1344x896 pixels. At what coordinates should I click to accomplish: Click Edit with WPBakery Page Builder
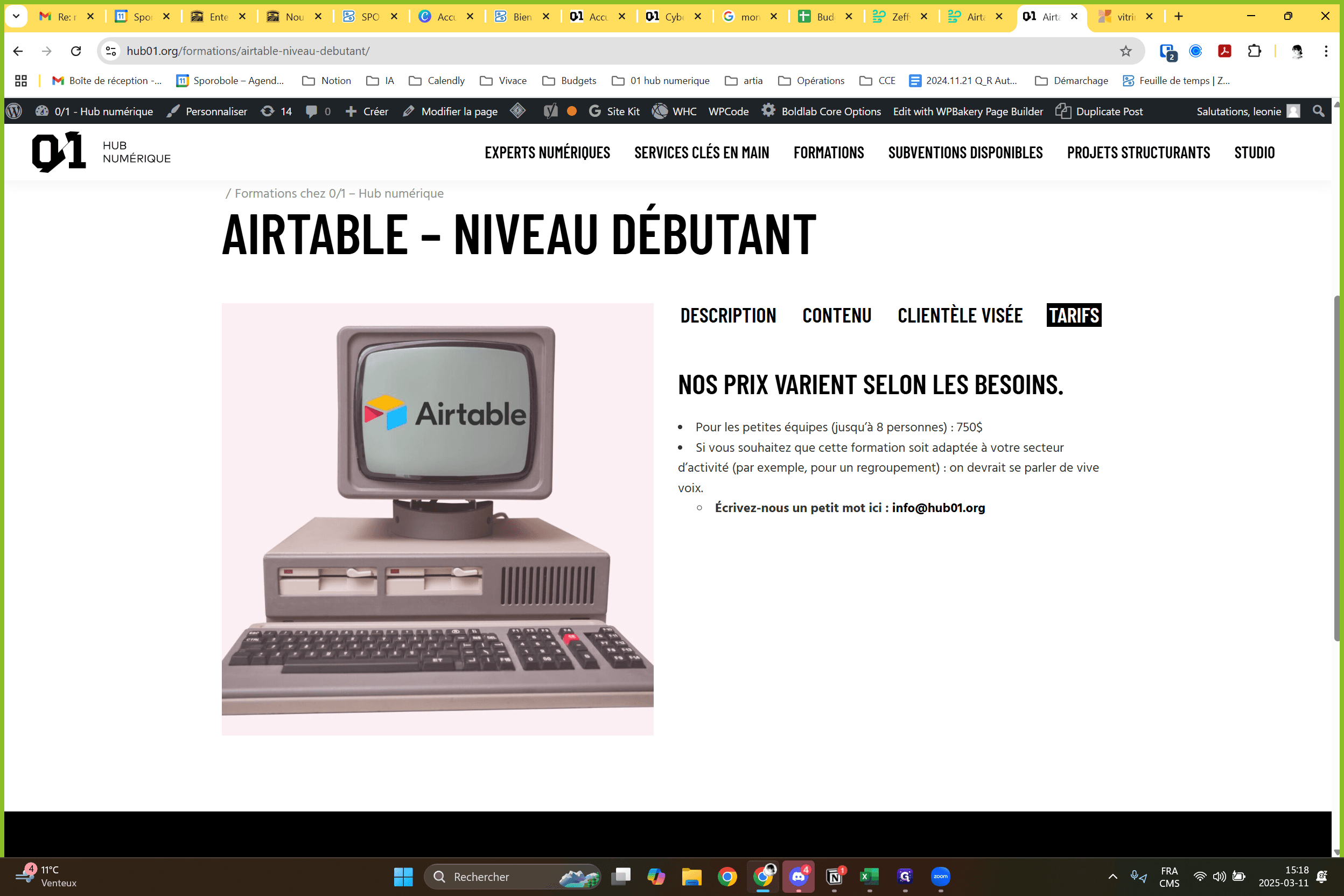[968, 111]
